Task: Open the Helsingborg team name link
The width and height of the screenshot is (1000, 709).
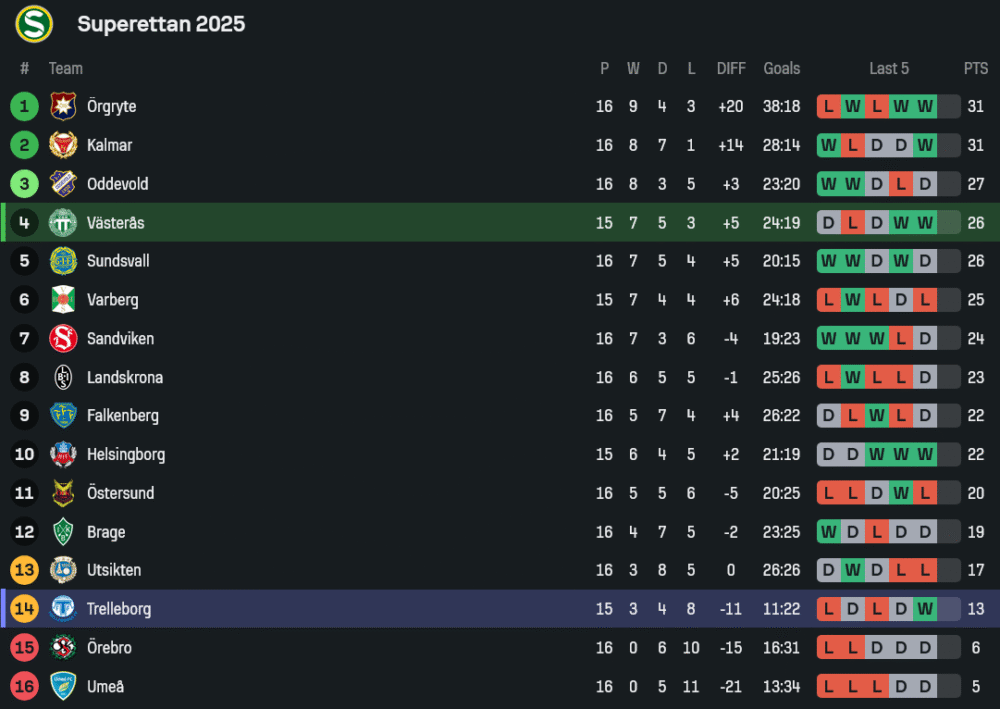Action: pos(126,454)
